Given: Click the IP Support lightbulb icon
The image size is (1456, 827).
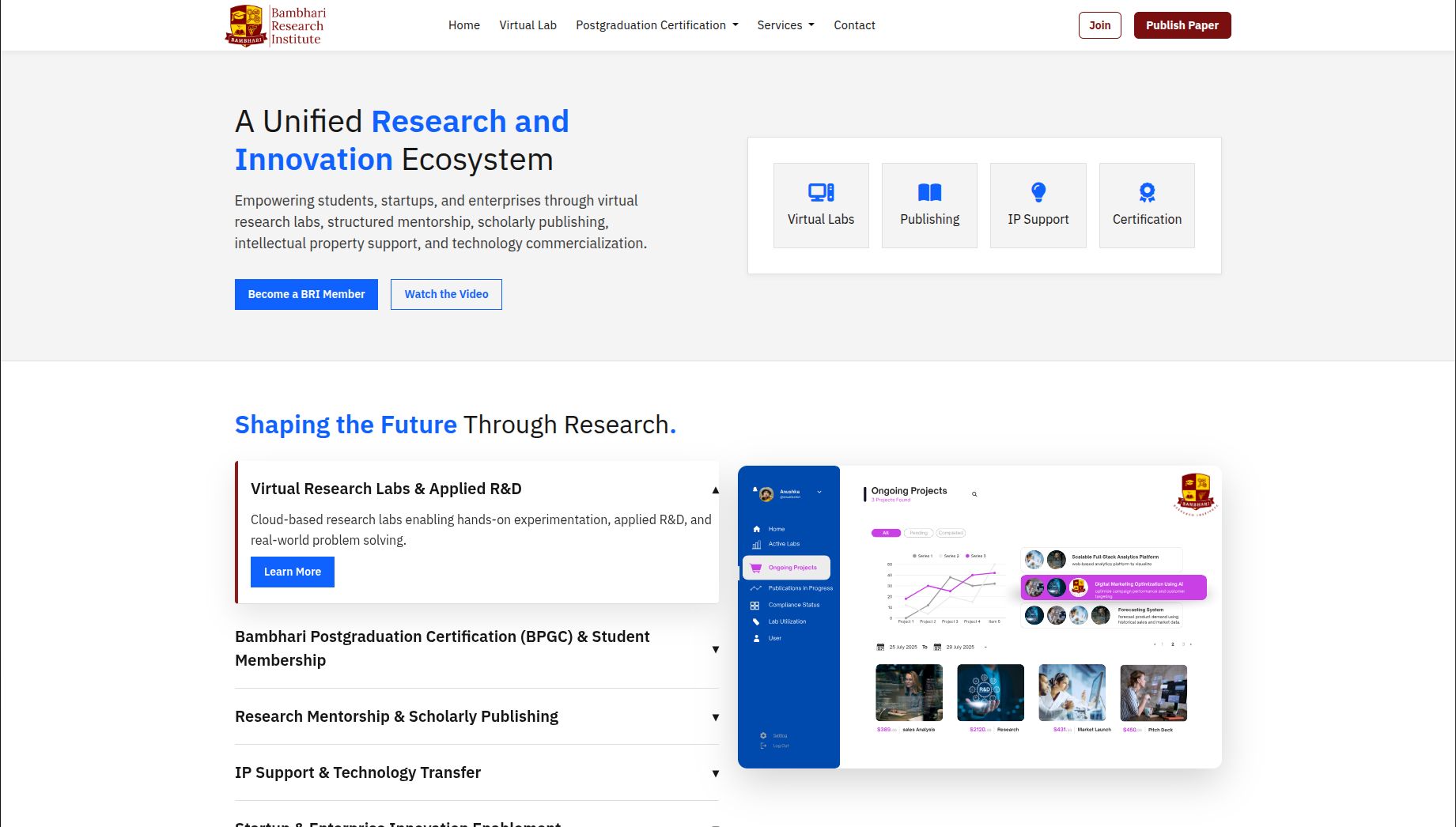Looking at the screenshot, I should 1038,192.
